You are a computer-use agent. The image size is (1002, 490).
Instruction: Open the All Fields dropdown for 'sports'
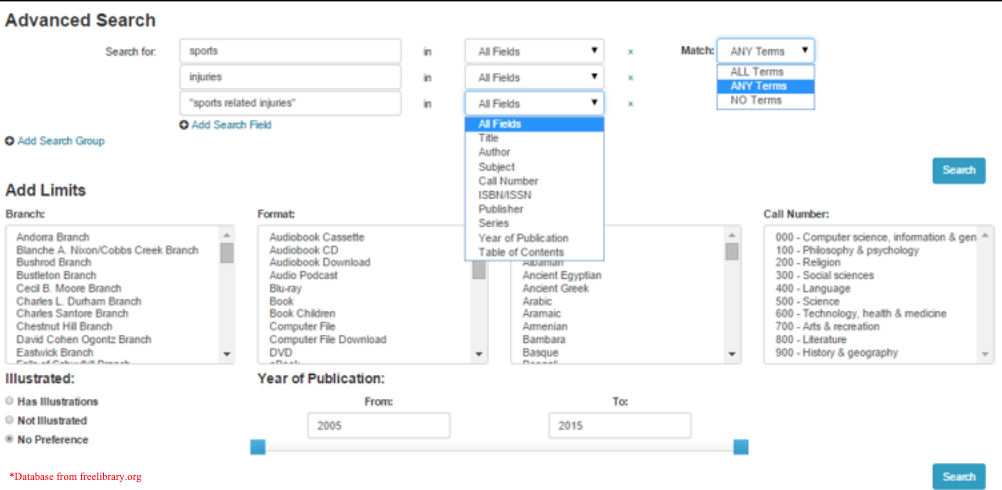[x=534, y=51]
